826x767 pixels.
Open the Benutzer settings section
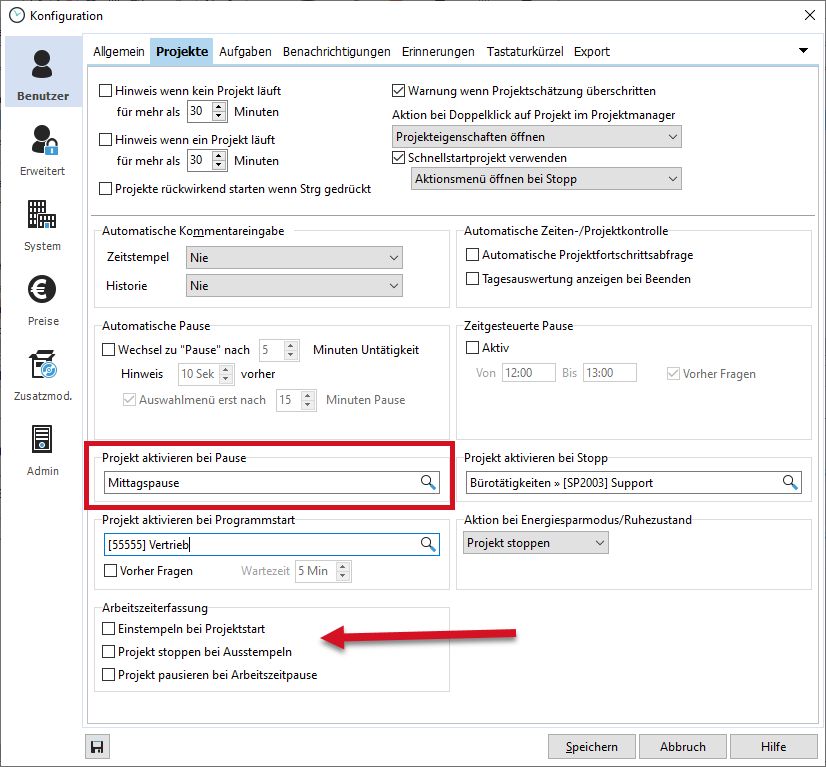pyautogui.click(x=42, y=72)
